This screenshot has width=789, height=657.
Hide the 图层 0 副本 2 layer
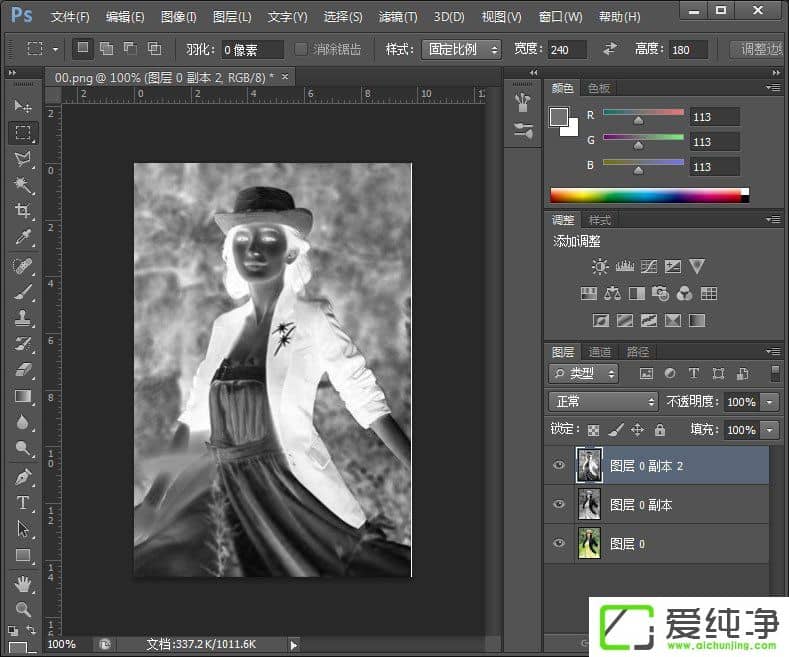coord(559,466)
